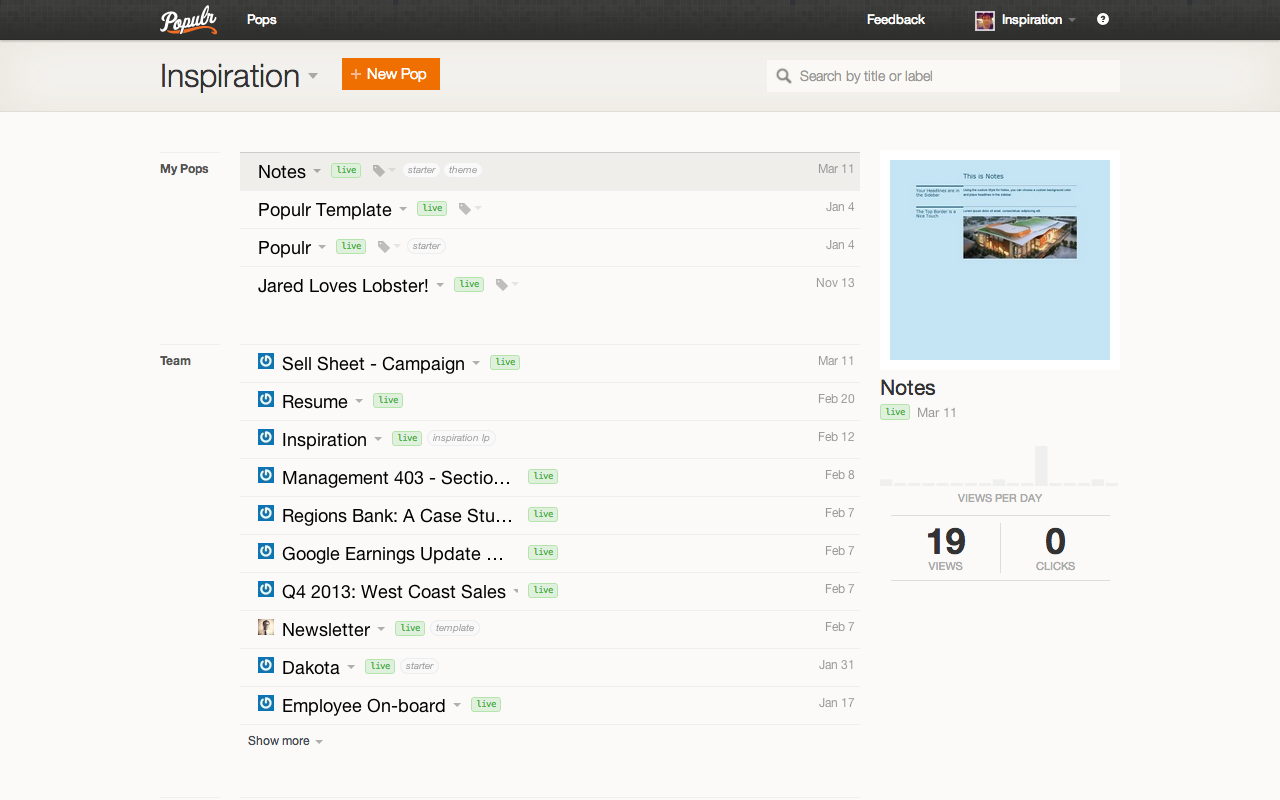Click the 'Team' section heading
This screenshot has height=800, width=1280.
tap(175, 361)
